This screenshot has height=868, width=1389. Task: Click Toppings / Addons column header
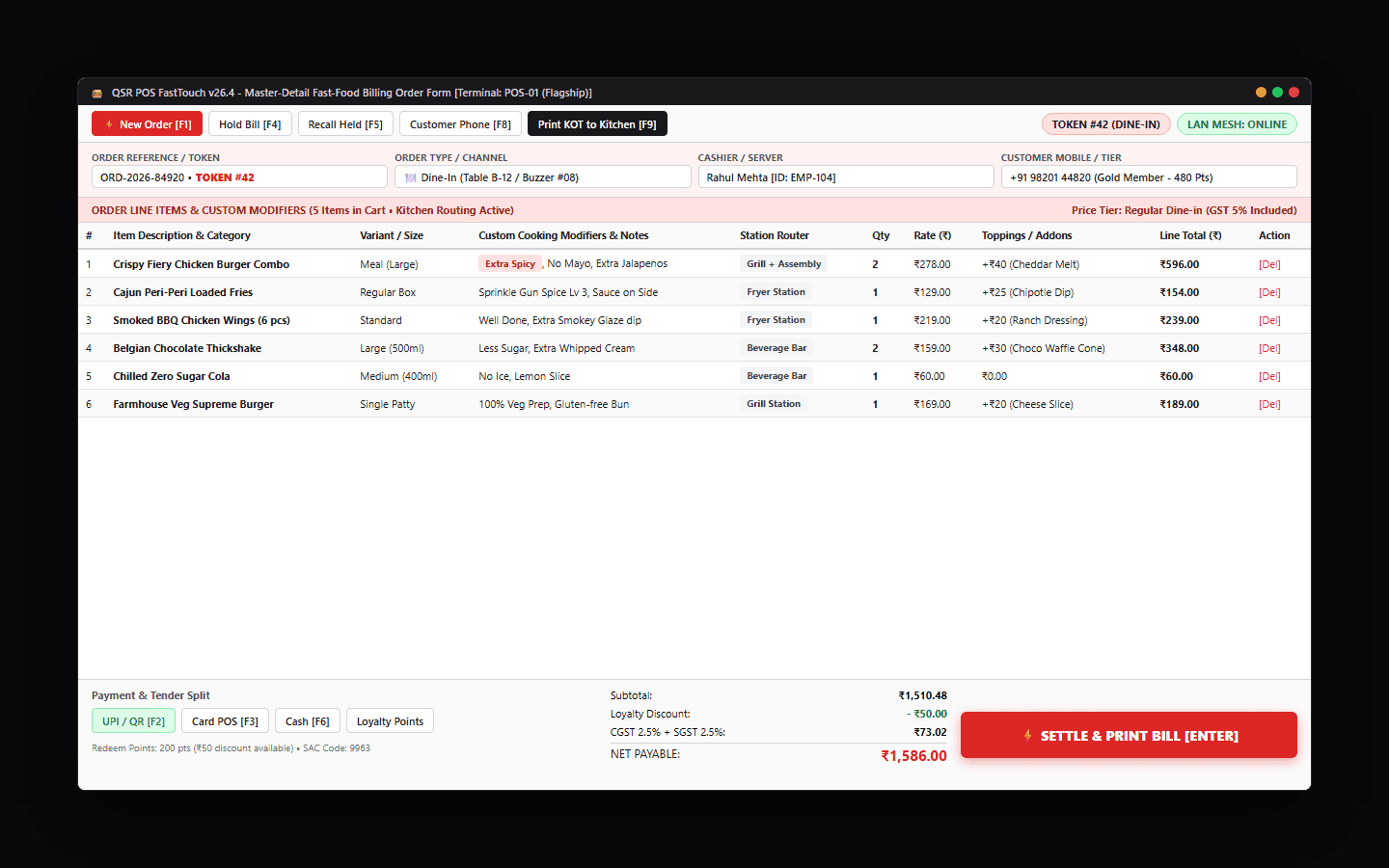(x=1026, y=235)
